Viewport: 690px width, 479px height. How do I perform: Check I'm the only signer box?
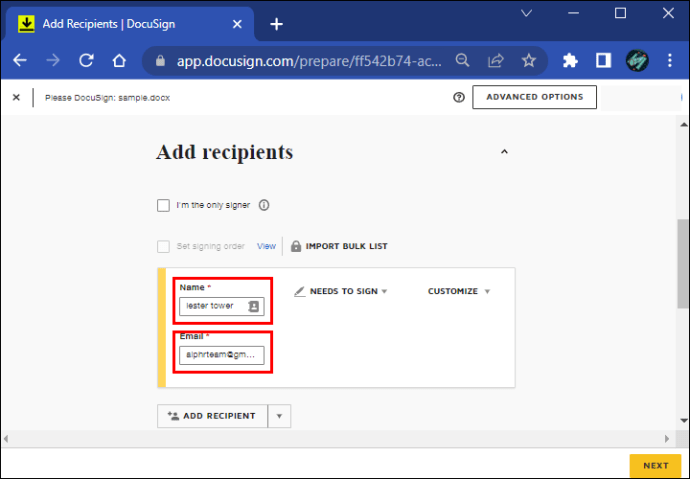click(163, 205)
